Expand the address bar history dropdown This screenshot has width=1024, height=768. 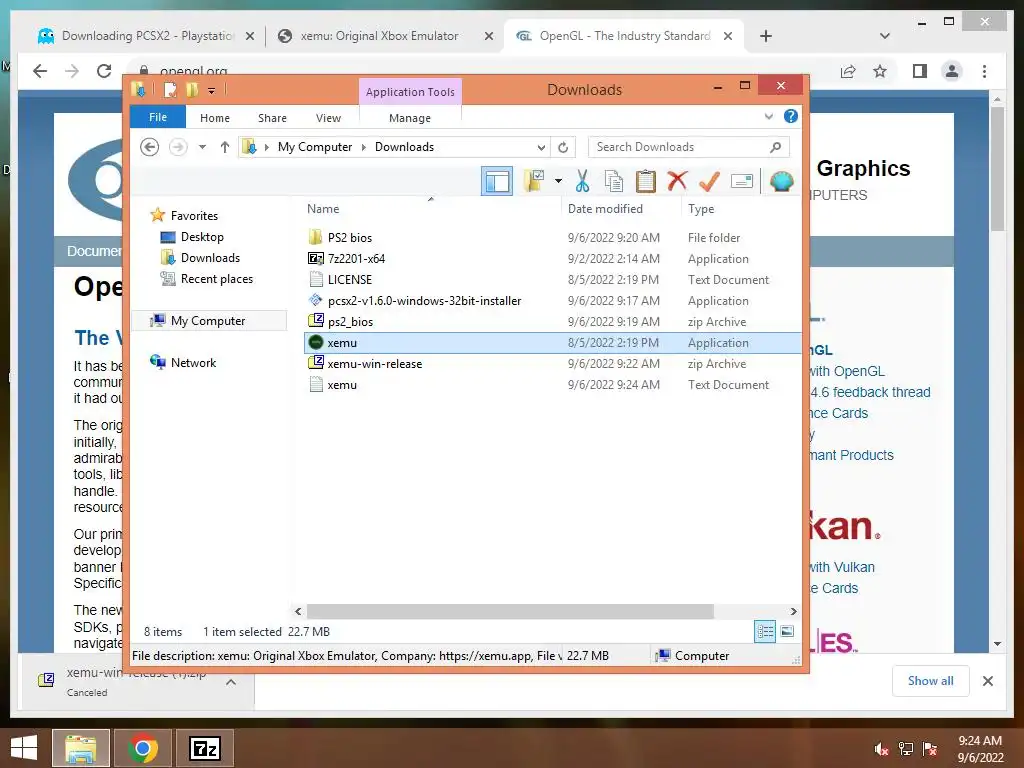click(541, 147)
